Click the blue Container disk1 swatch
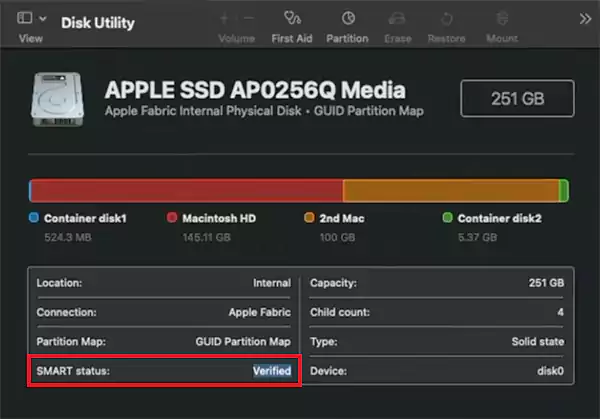 [x=34, y=217]
